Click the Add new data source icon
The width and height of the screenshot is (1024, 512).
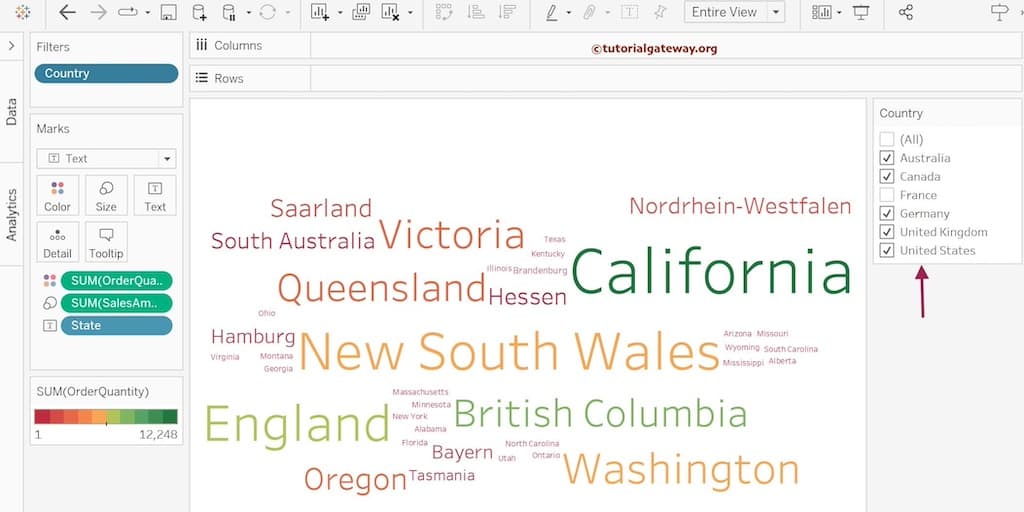coord(199,12)
